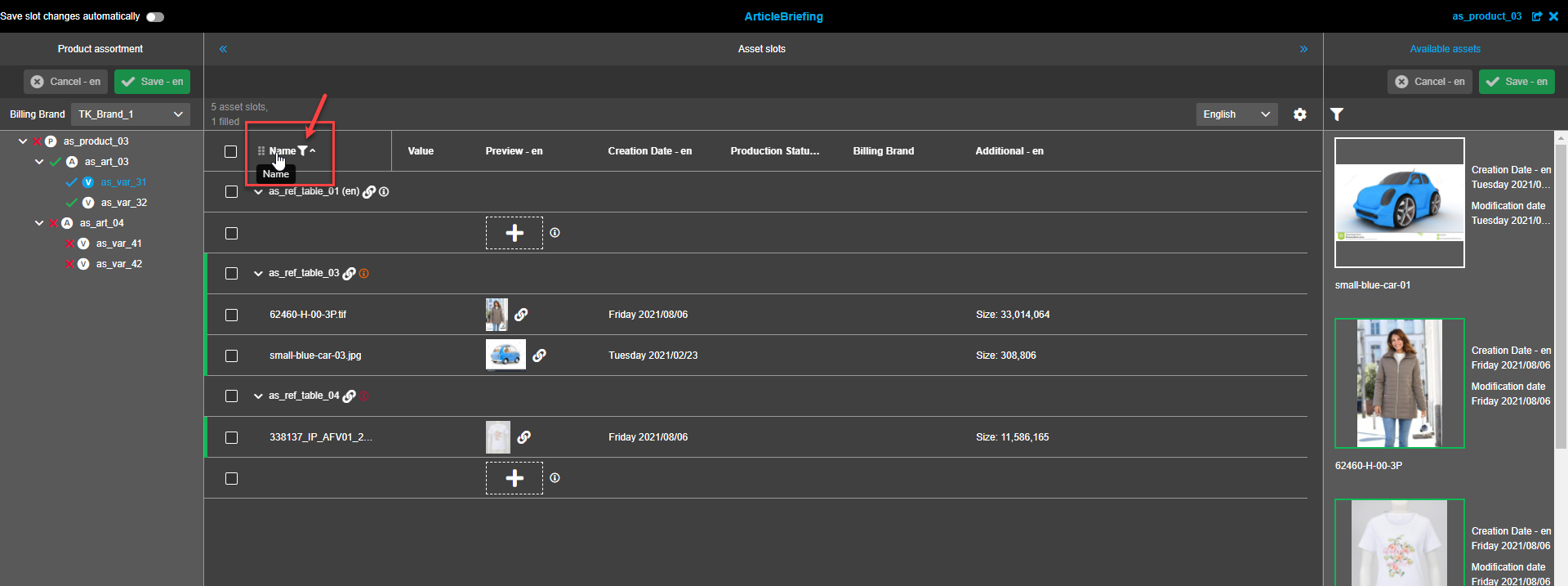The width and height of the screenshot is (1568, 586).
Task: Close the ArticleBriefing window with X
Action: (1553, 16)
